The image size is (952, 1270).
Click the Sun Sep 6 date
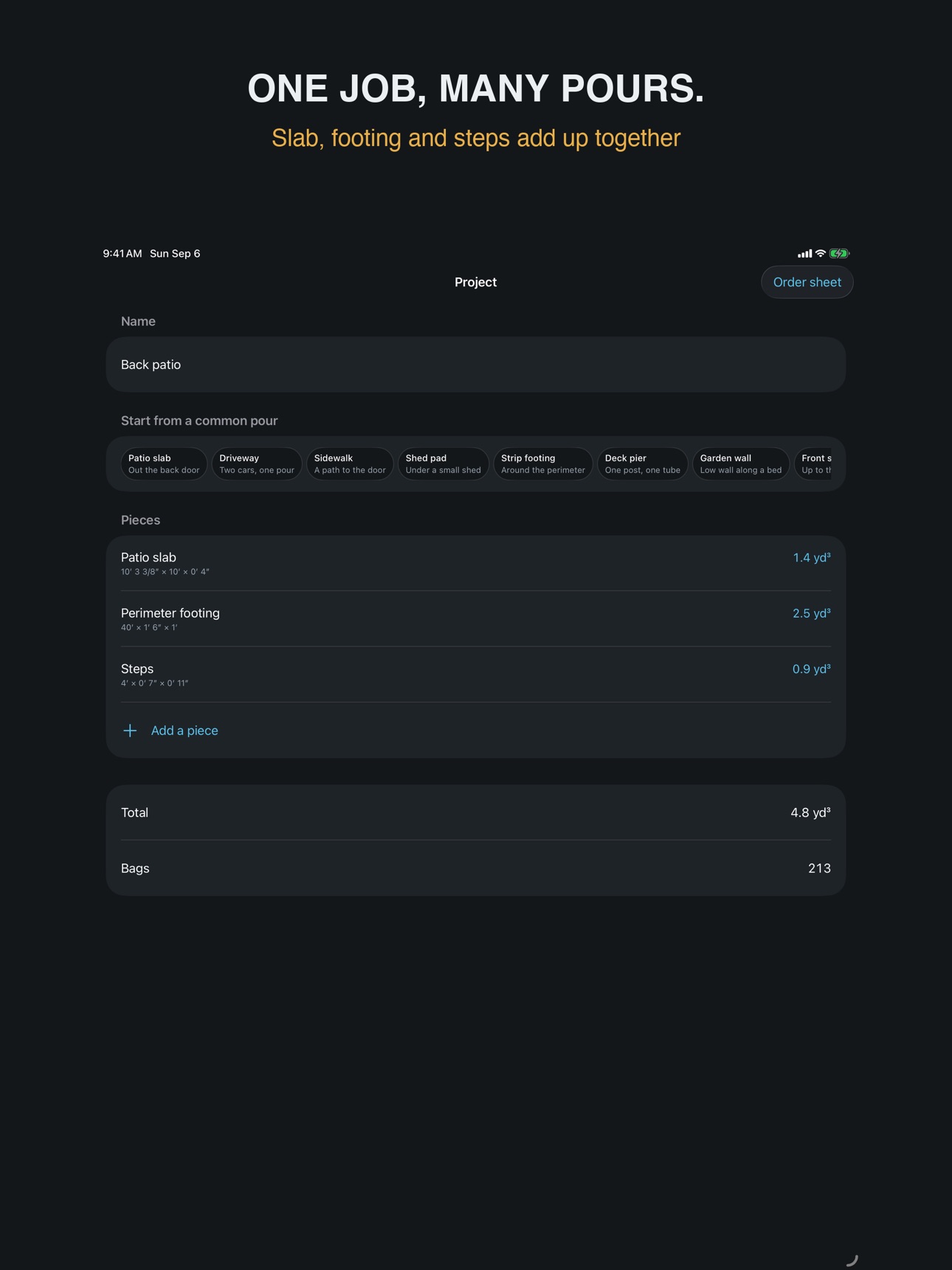tap(175, 253)
